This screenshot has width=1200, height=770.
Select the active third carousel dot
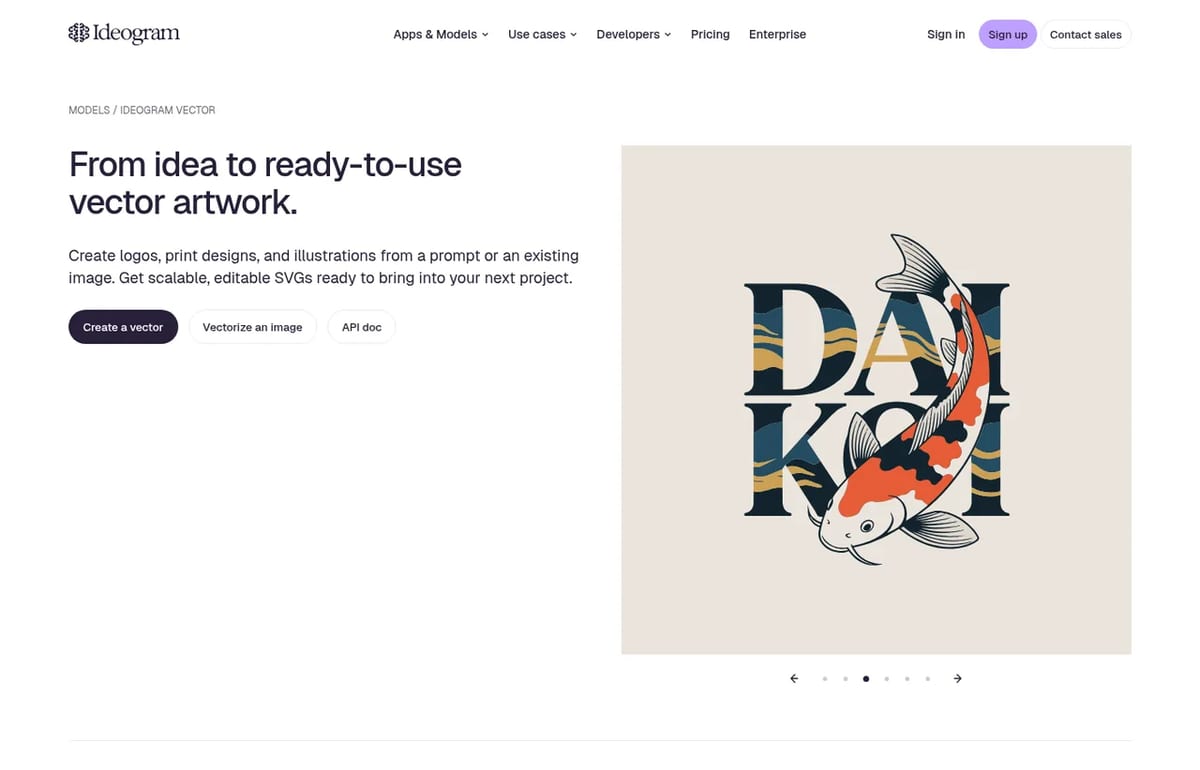click(866, 679)
